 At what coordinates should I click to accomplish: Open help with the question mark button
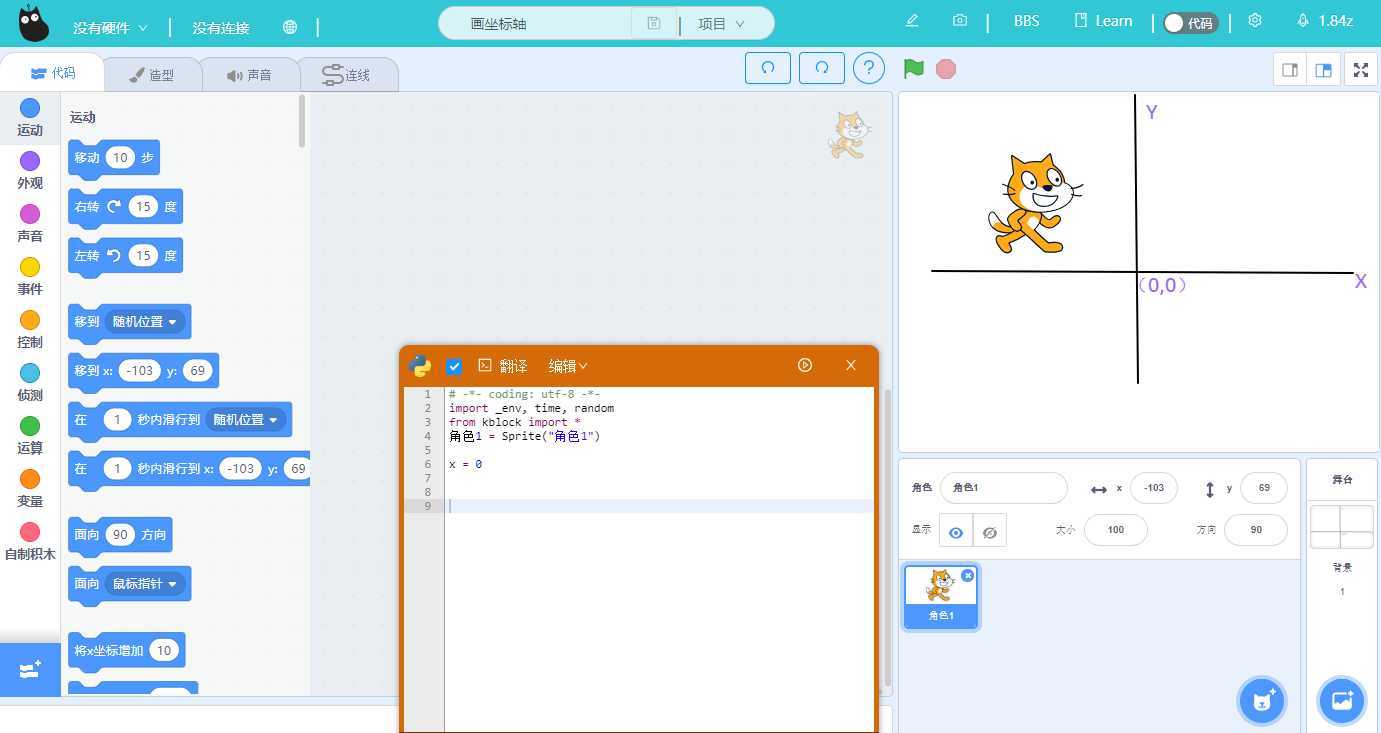(x=869, y=68)
